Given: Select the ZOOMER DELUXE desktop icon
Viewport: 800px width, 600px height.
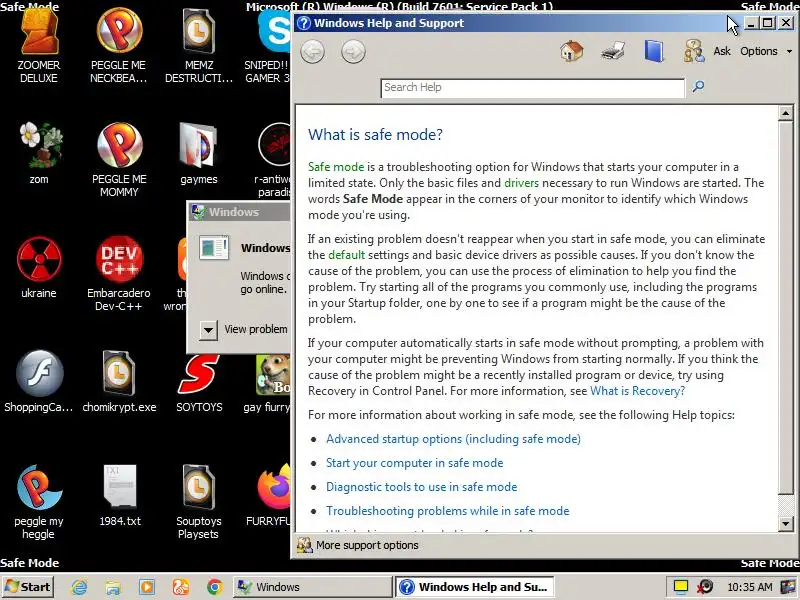Looking at the screenshot, I should pos(39,47).
